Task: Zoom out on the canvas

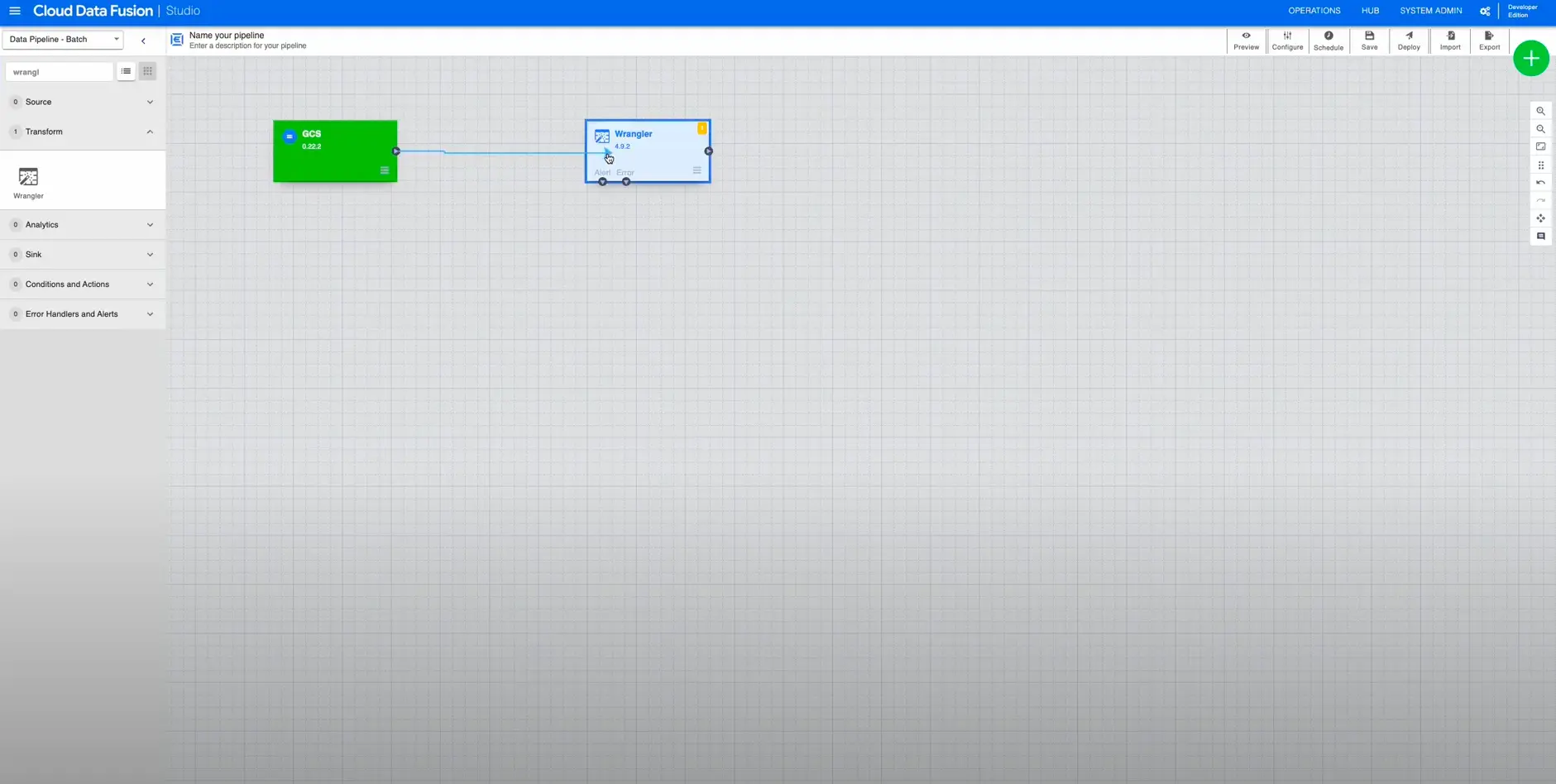Action: [x=1540, y=129]
